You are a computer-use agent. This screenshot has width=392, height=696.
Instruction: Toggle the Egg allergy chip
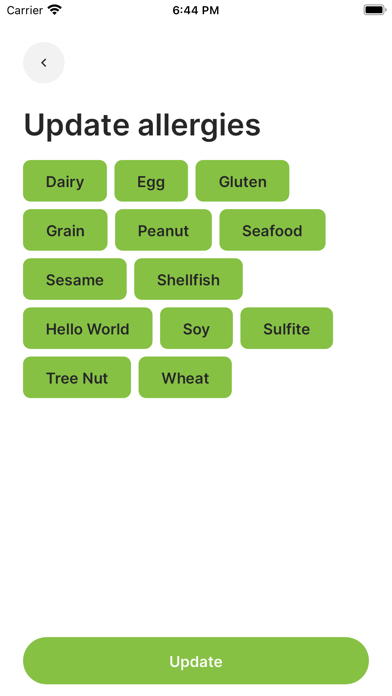[151, 181]
